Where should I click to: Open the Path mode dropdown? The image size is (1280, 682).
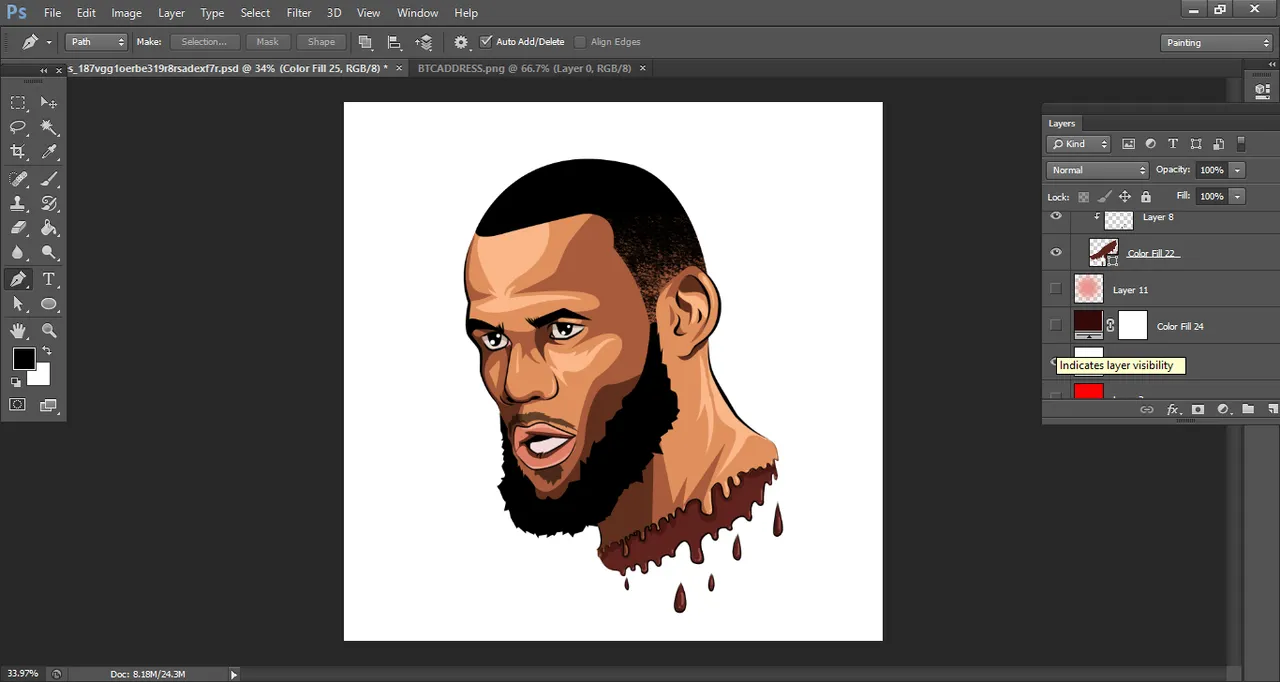coord(97,42)
